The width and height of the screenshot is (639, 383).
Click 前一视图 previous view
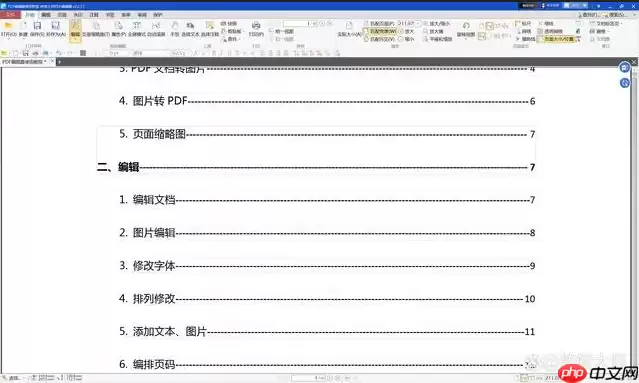281,31
